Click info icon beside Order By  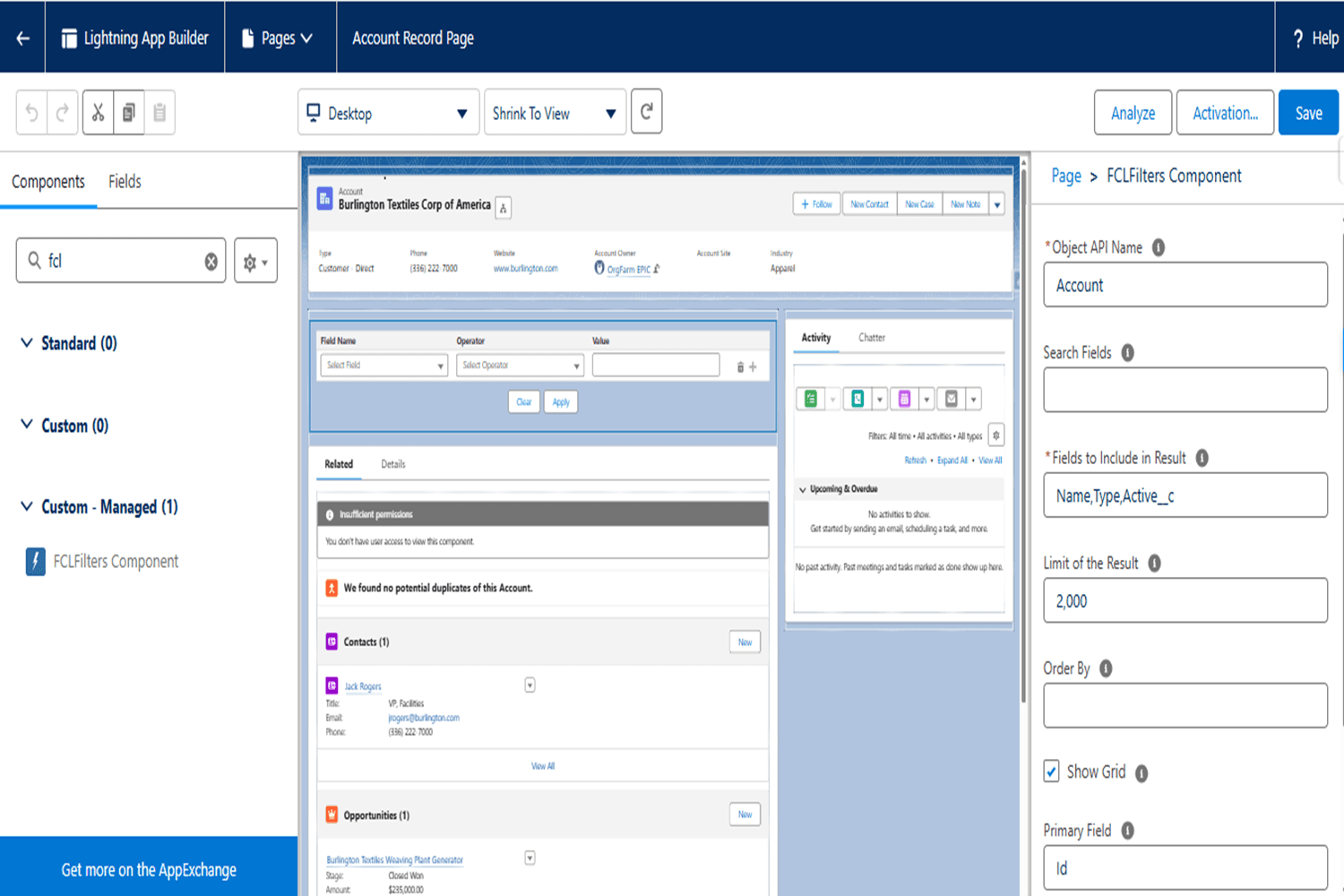click(x=1106, y=668)
